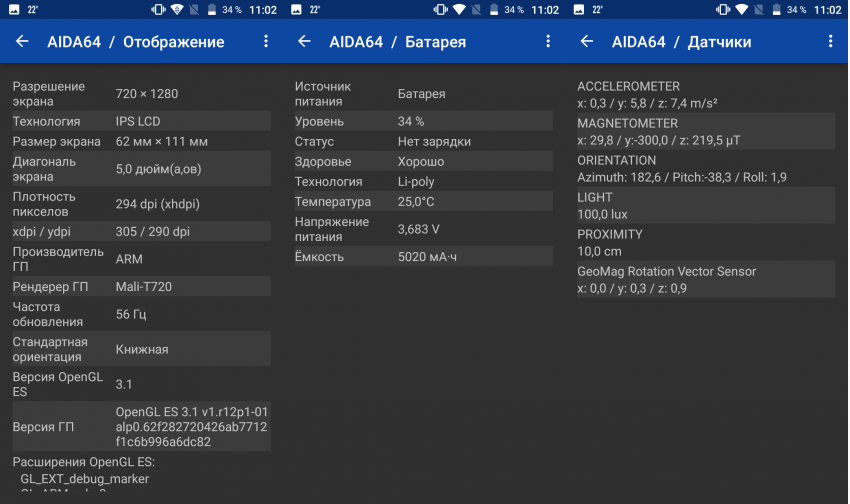850x504 pixels.
Task: Select the Температура 25,0°C row
Action: point(424,201)
